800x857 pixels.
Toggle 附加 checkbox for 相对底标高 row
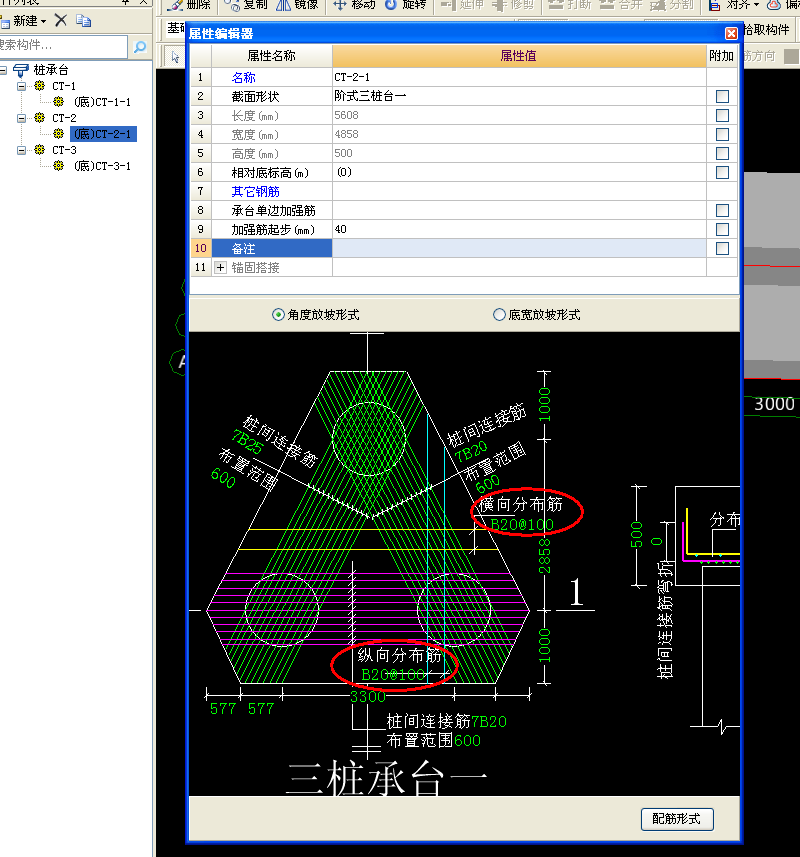coord(722,173)
